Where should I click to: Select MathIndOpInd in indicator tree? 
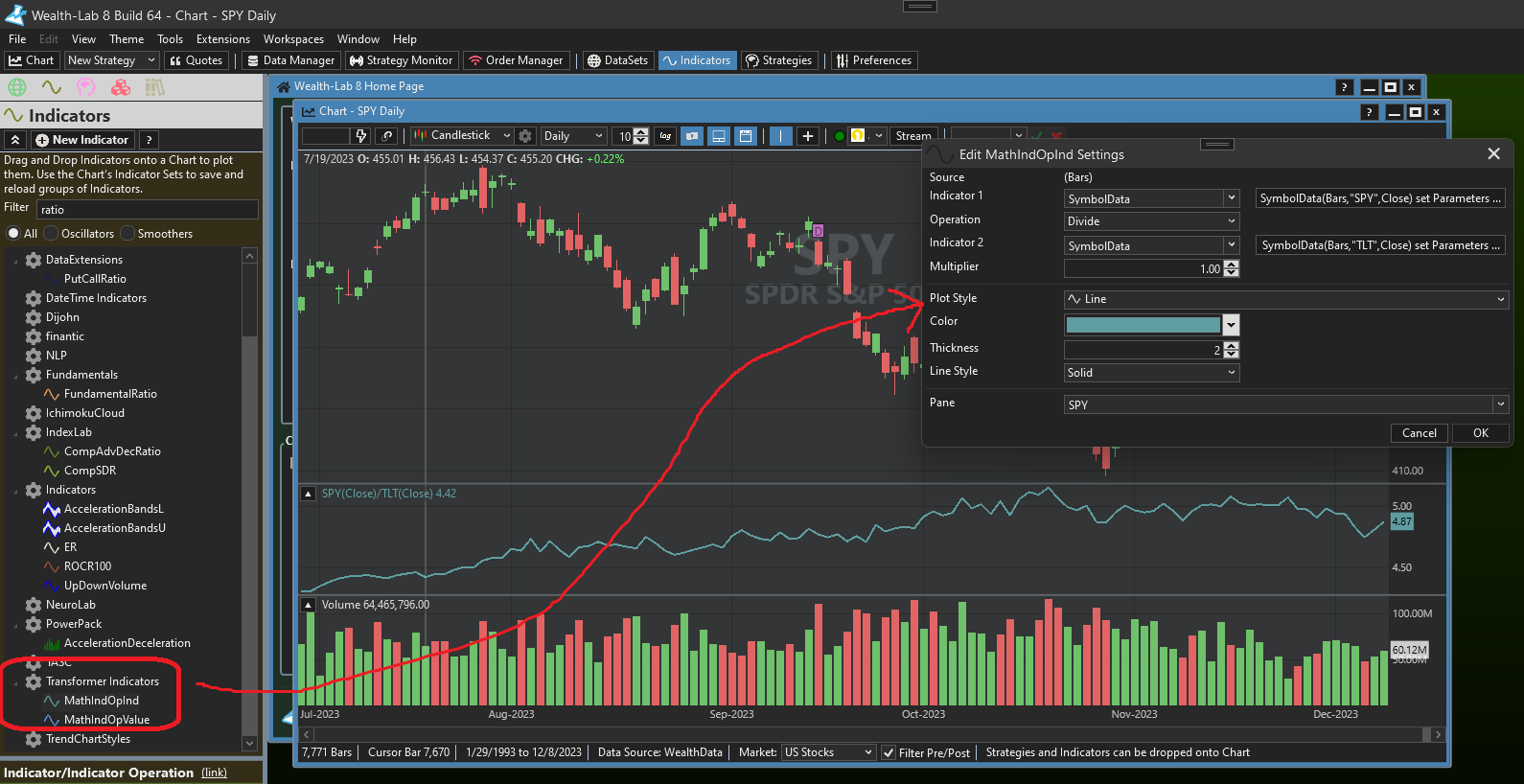click(102, 701)
